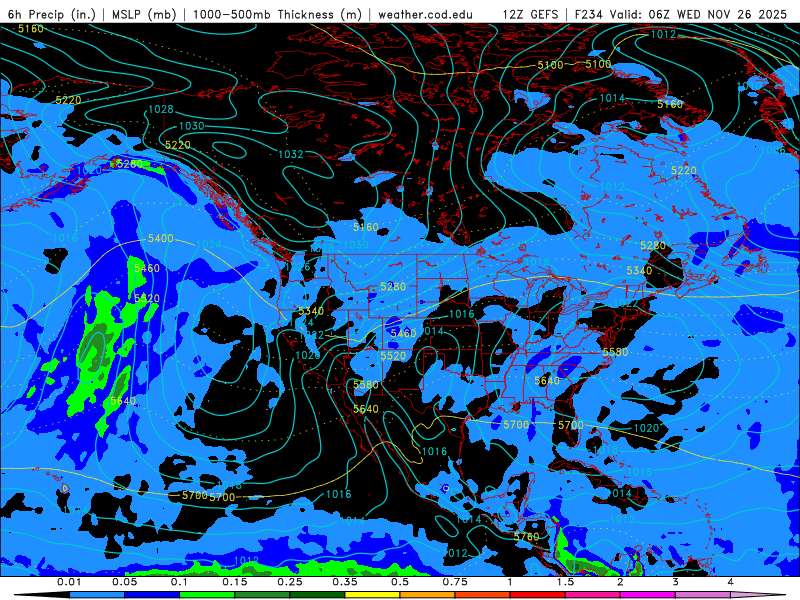The image size is (800, 600).
Task: Pick the yellow 0.35 legend swatch
Action: [372, 595]
